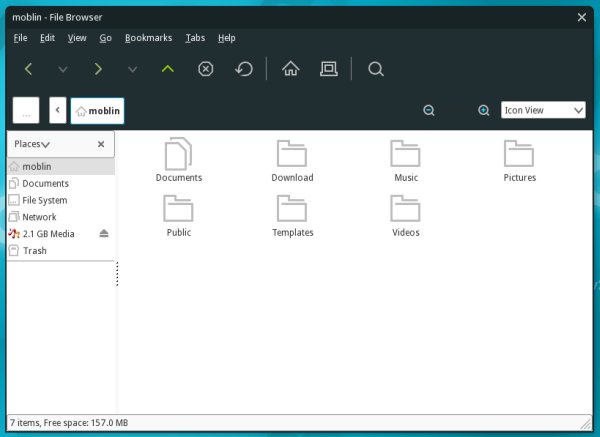Open the Computer location icon
The width and height of the screenshot is (600, 437).
point(329,69)
